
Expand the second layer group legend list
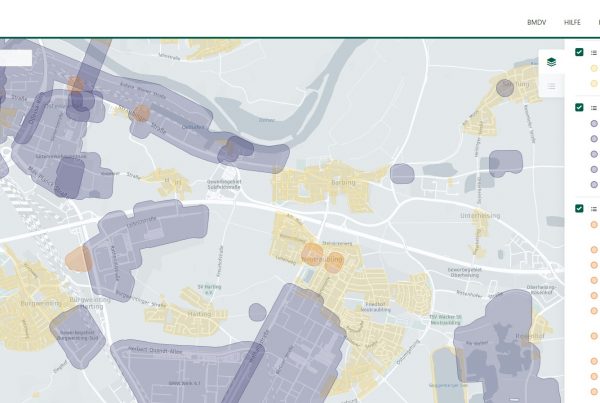[x=594, y=107]
